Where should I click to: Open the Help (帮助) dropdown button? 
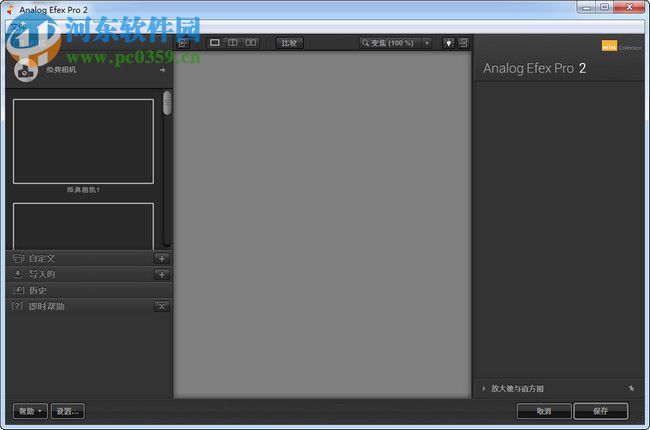tap(30, 411)
